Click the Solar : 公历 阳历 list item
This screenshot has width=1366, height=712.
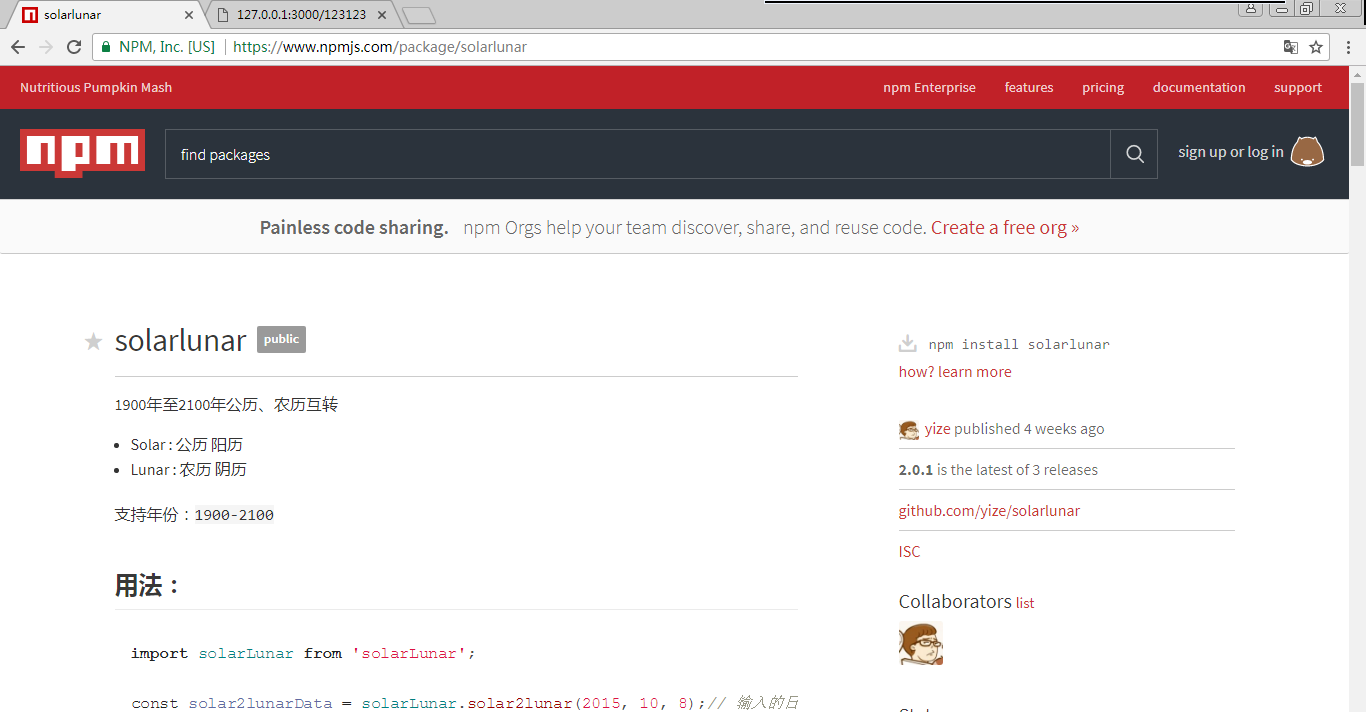[x=187, y=445]
